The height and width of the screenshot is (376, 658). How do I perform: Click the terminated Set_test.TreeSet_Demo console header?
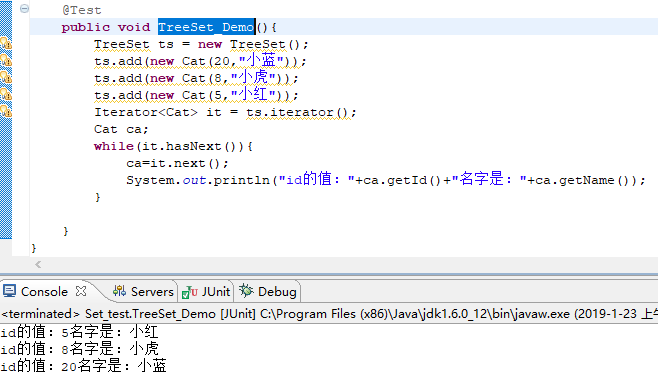(329, 314)
